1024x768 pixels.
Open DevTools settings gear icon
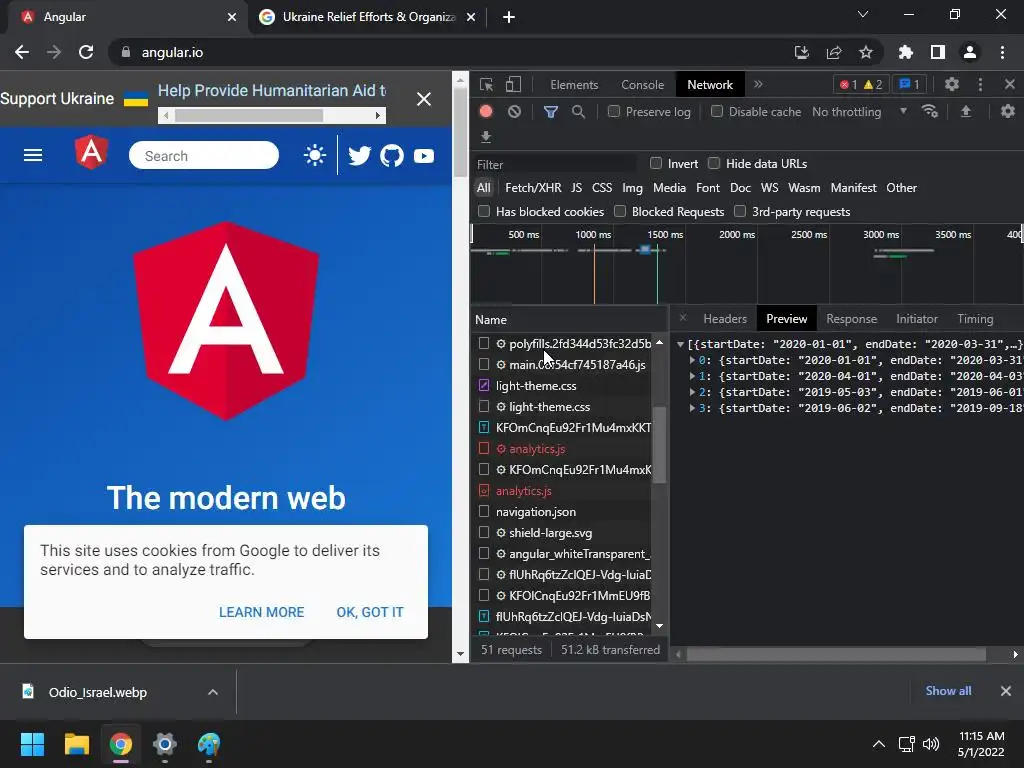(x=952, y=84)
